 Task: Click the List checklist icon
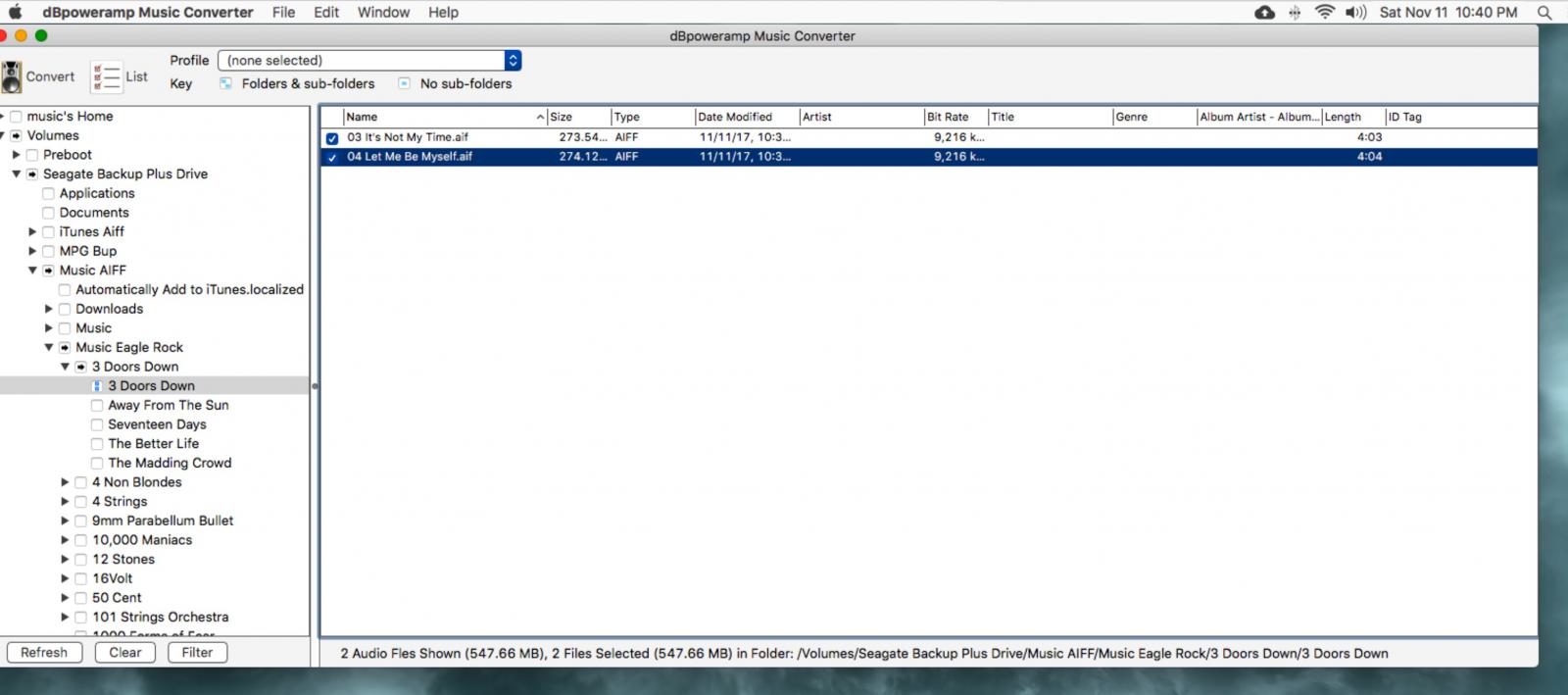click(106, 76)
